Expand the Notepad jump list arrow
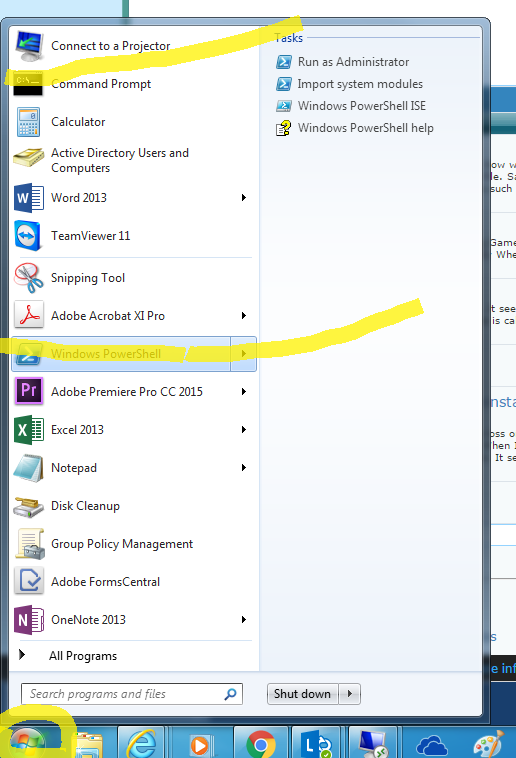This screenshot has height=758, width=516. [x=244, y=467]
